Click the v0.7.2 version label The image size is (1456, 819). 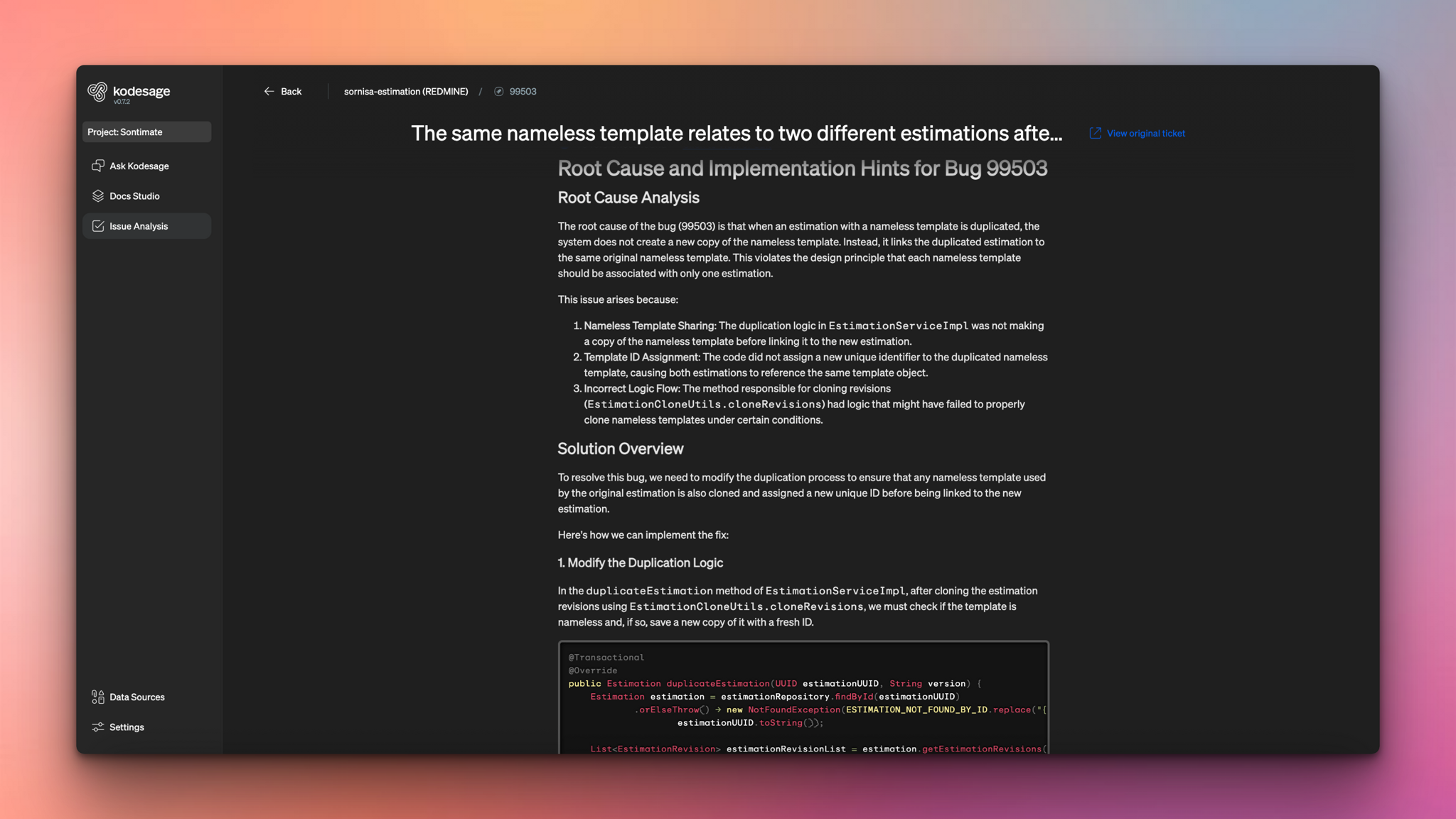(122, 102)
